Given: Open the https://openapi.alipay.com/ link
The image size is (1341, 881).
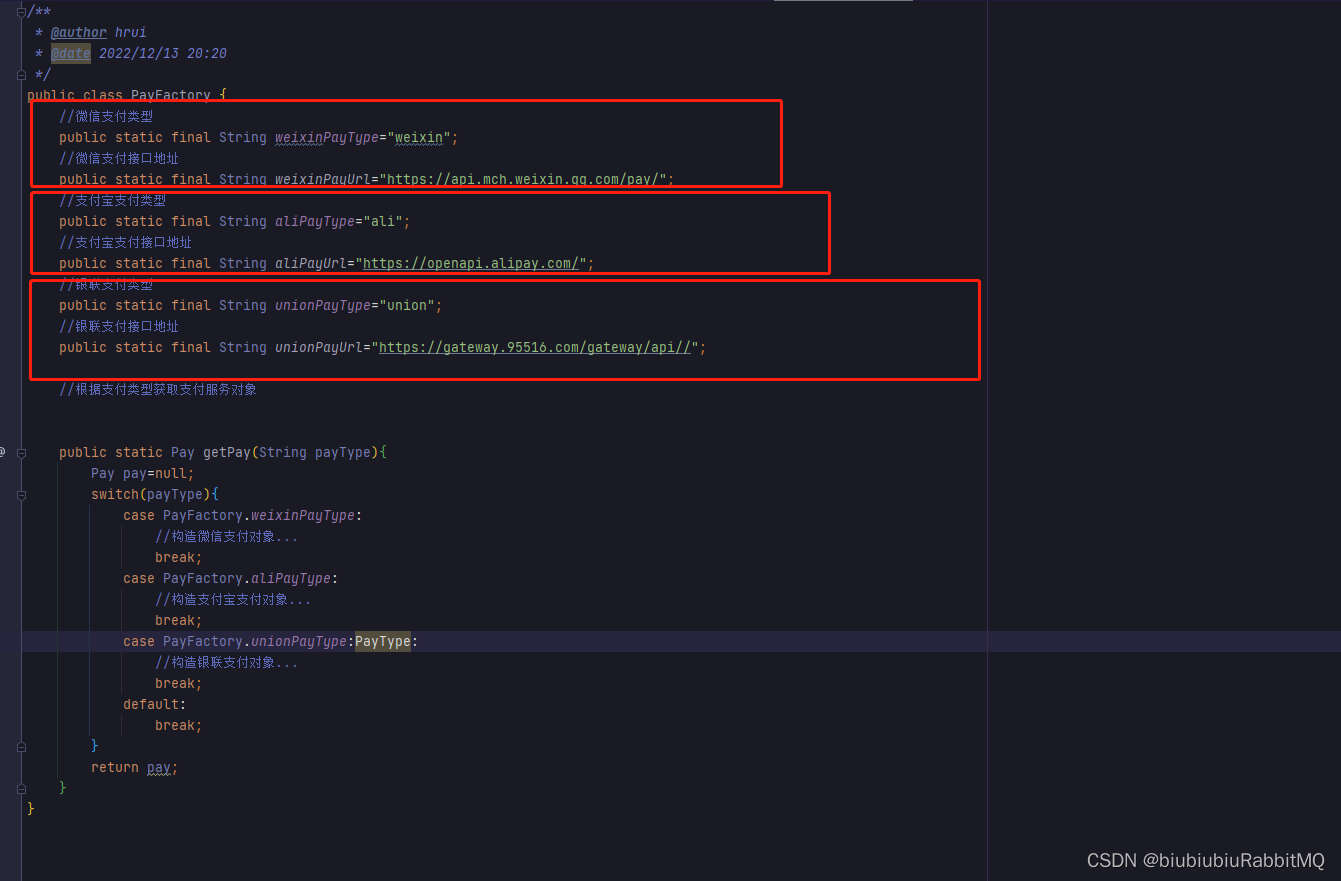Looking at the screenshot, I should (471, 264).
